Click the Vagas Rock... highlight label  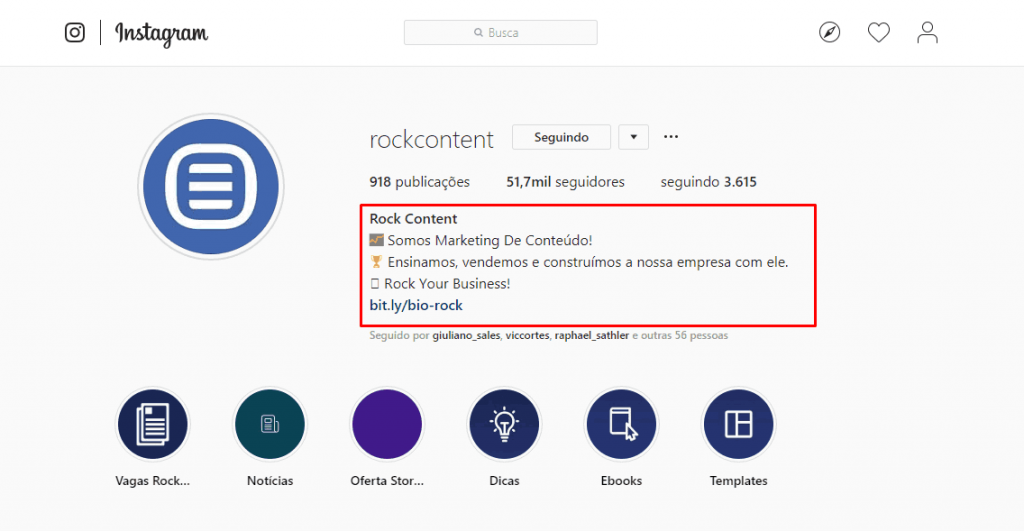pyautogui.click(x=153, y=481)
